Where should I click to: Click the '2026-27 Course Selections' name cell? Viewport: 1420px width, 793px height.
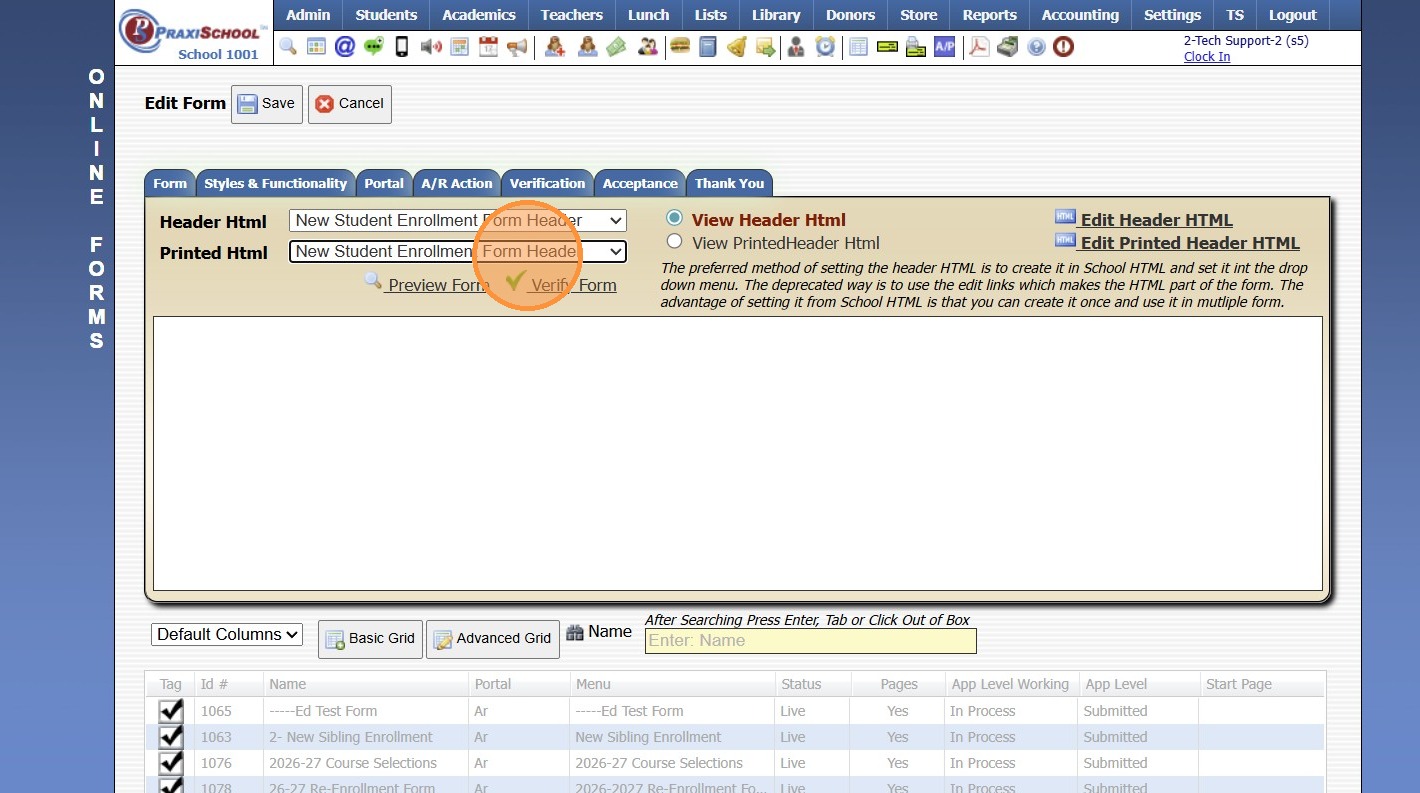[353, 763]
